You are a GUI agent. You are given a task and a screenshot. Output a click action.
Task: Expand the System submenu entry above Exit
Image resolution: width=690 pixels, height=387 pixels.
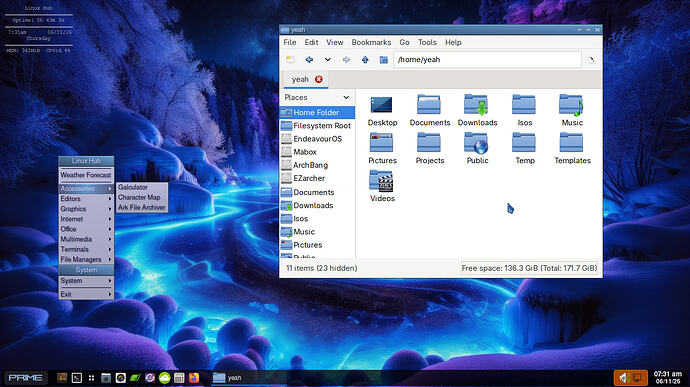[x=86, y=281]
